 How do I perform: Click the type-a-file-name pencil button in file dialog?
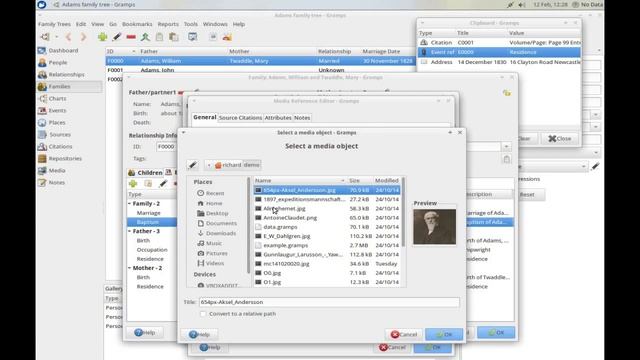tap(193, 165)
